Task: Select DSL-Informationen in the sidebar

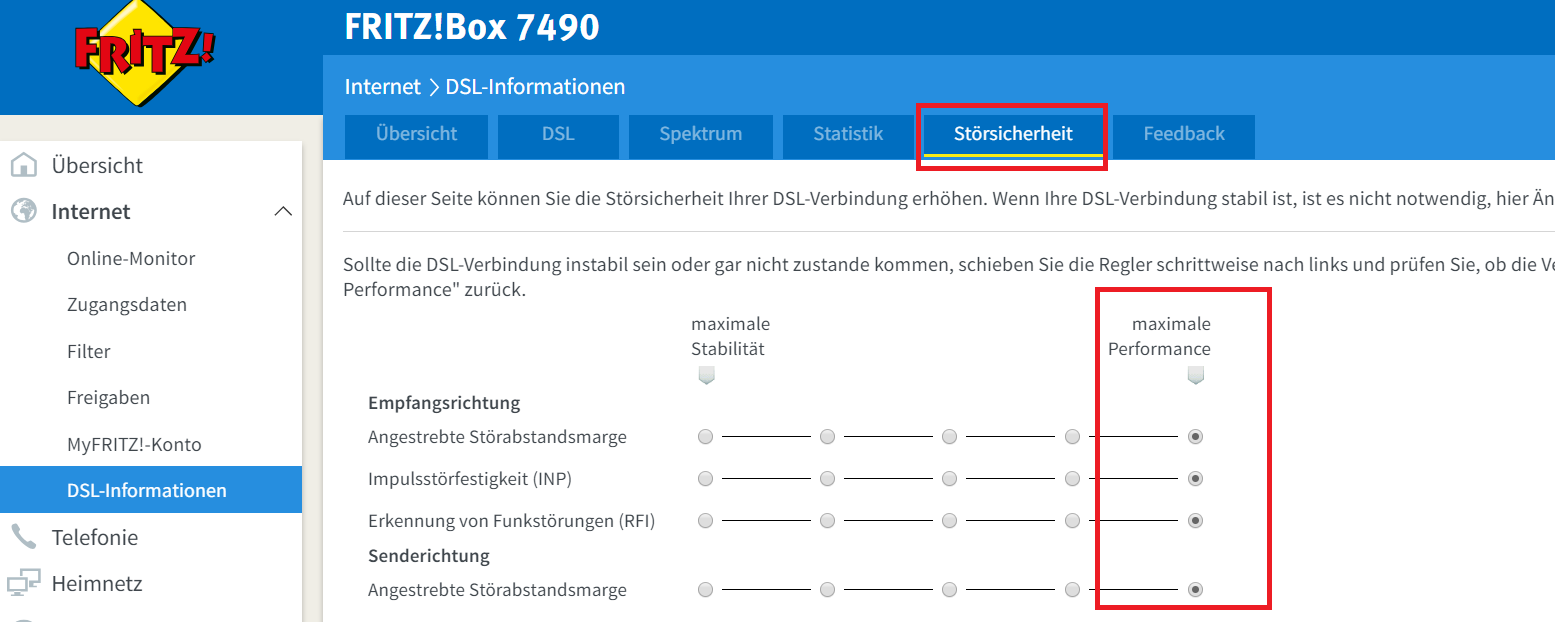Action: [151, 490]
